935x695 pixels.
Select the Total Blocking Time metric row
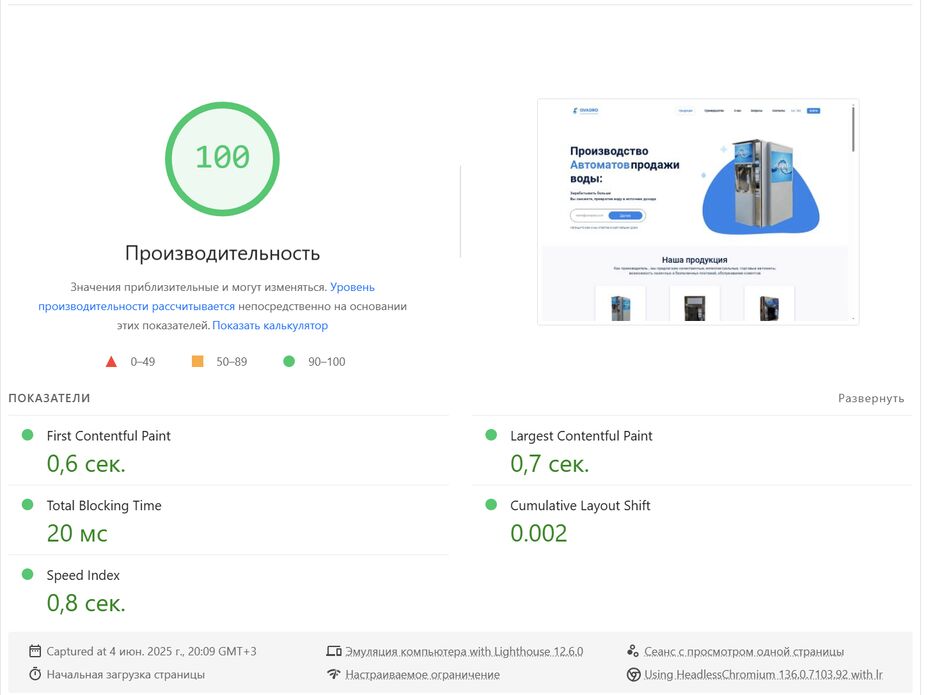(x=104, y=506)
